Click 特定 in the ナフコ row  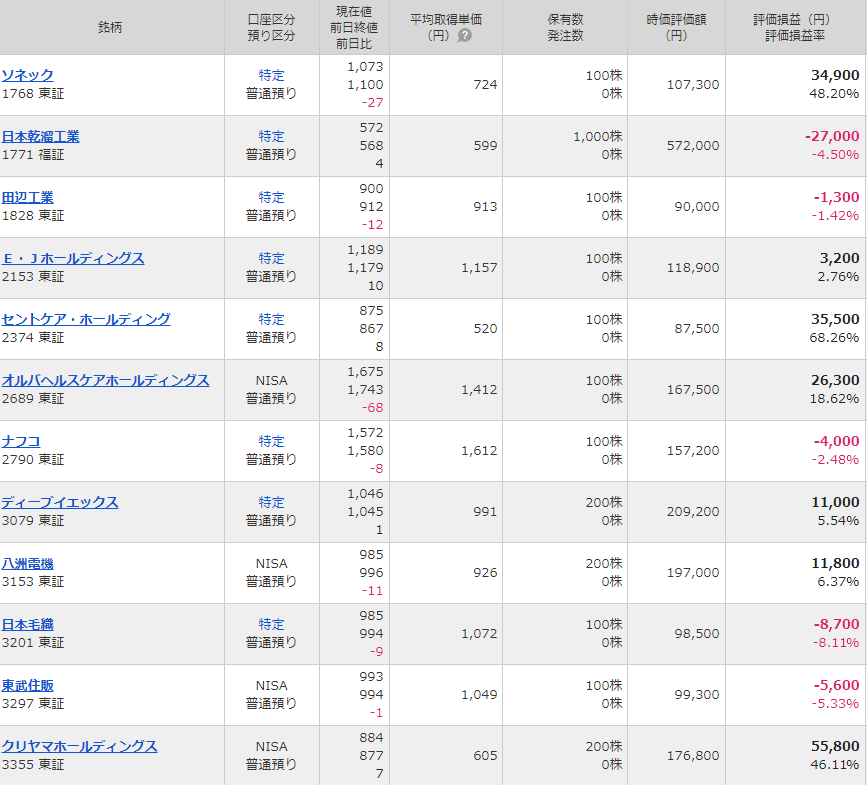271,441
